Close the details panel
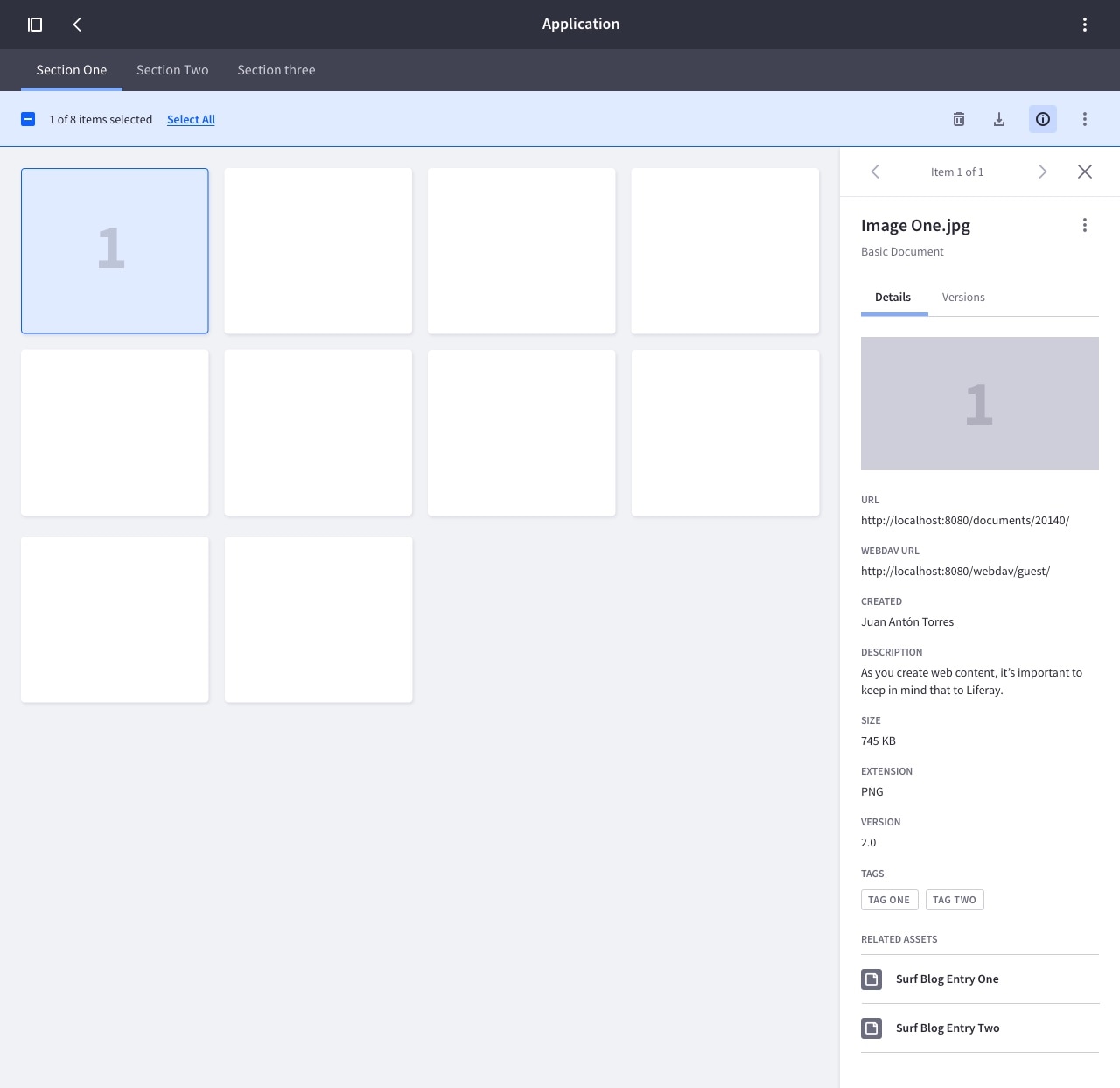Screen dimensions: 1120x1088 [x=1084, y=172]
